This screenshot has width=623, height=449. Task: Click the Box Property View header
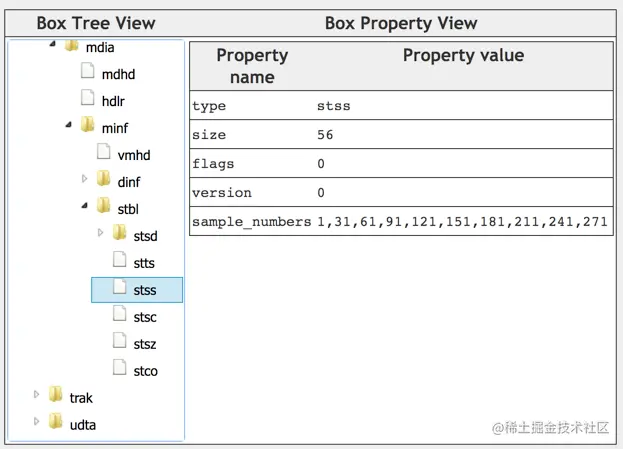pyautogui.click(x=401, y=23)
